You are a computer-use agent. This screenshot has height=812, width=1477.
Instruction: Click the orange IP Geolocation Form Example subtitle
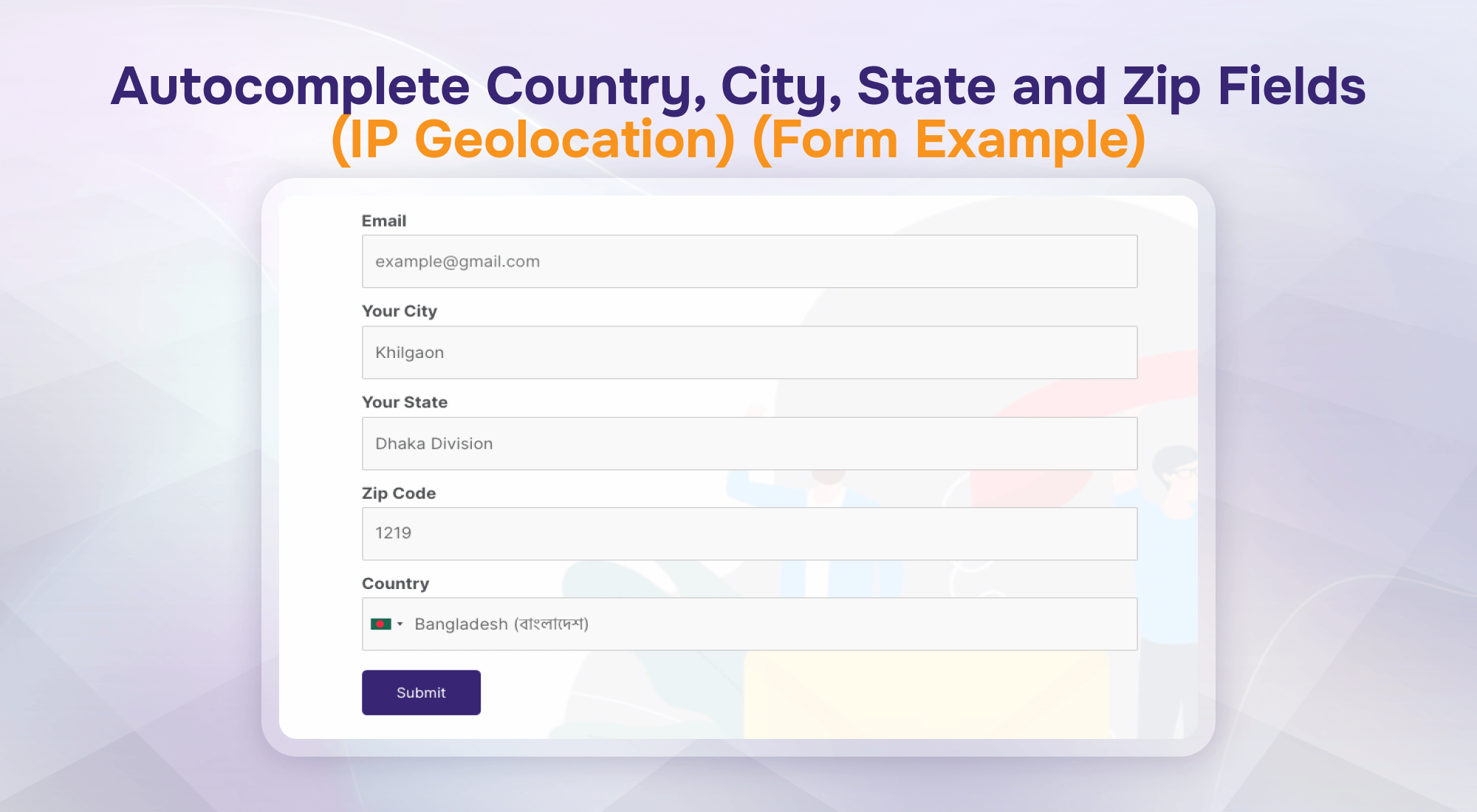click(738, 140)
